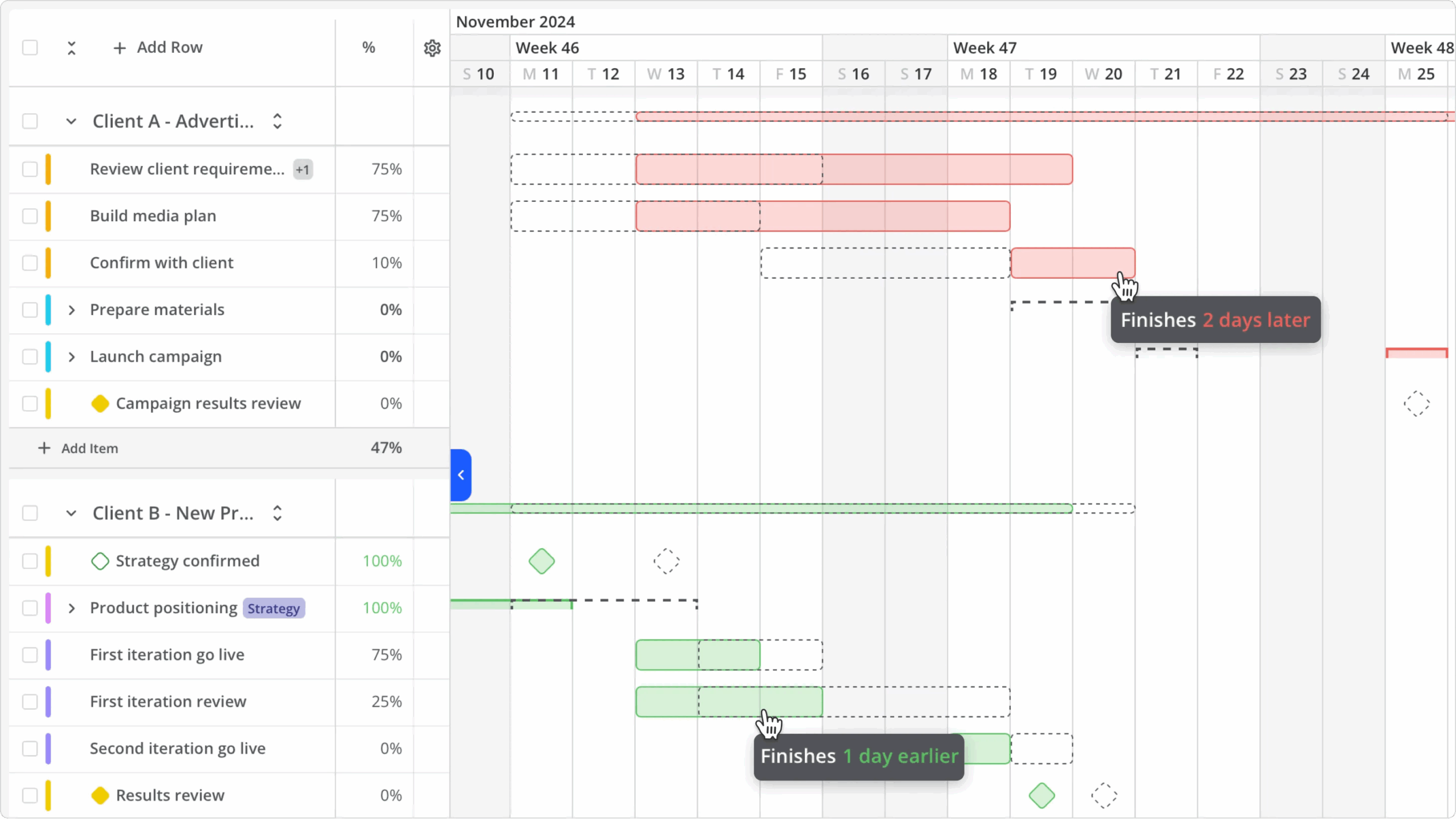Click the expand-all arrows icon in table header
1456x819 pixels.
(72, 48)
